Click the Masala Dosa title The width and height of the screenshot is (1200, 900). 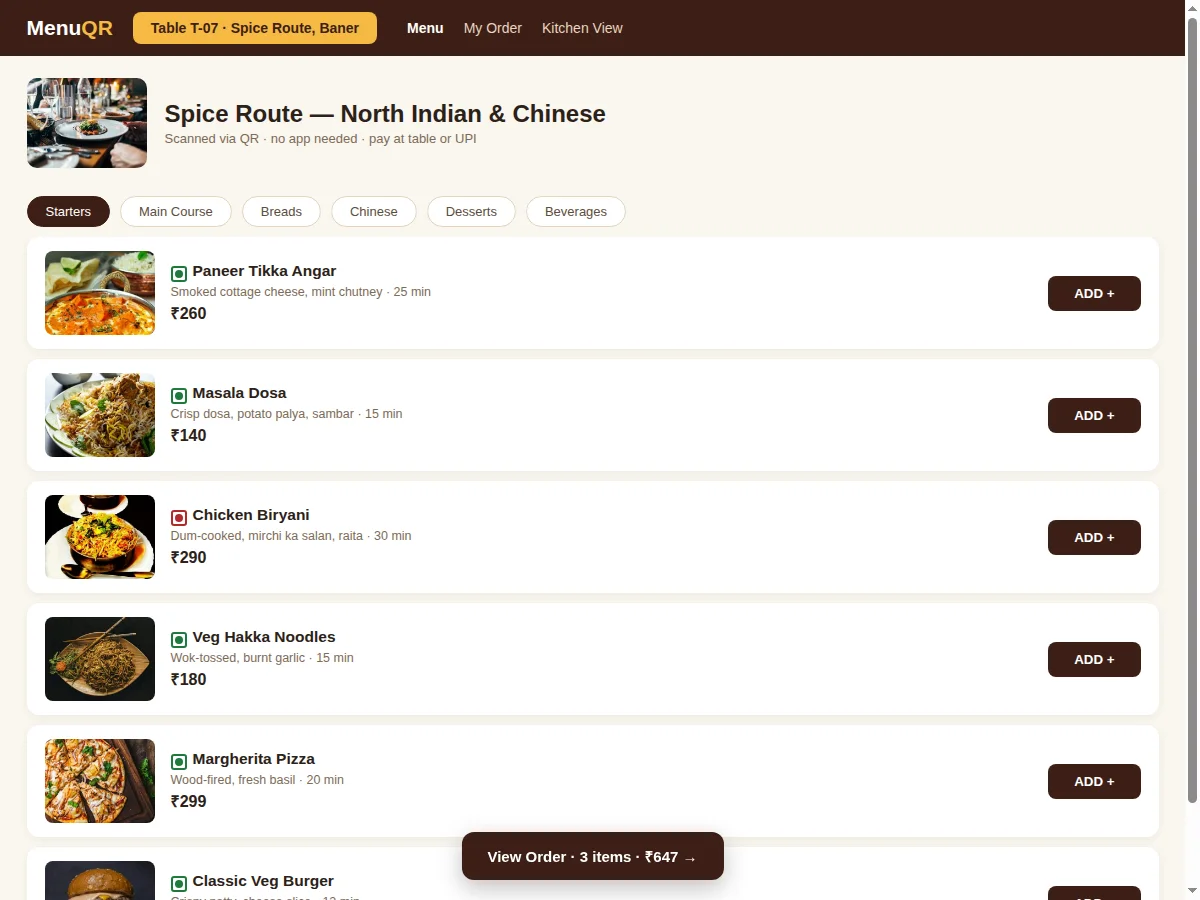pos(239,393)
